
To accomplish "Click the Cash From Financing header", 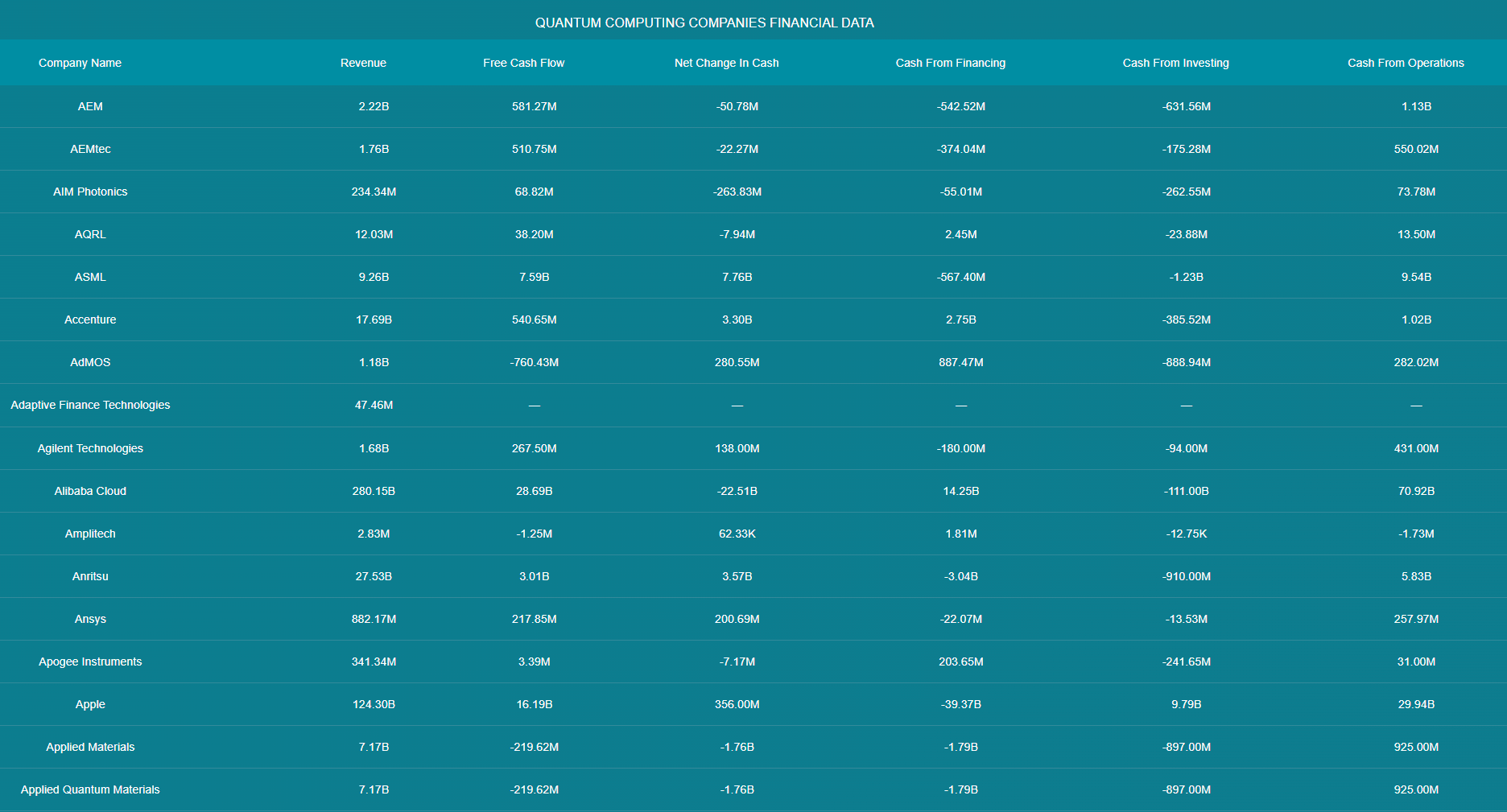I will tap(950, 63).
